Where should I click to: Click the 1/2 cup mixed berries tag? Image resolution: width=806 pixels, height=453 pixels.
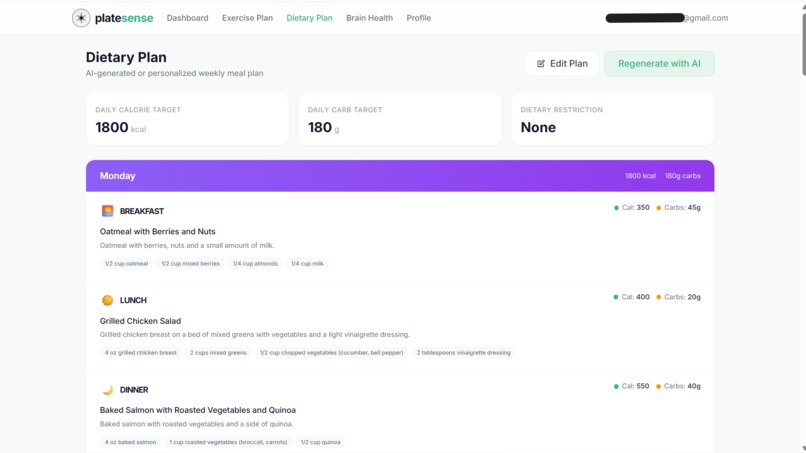click(190, 264)
